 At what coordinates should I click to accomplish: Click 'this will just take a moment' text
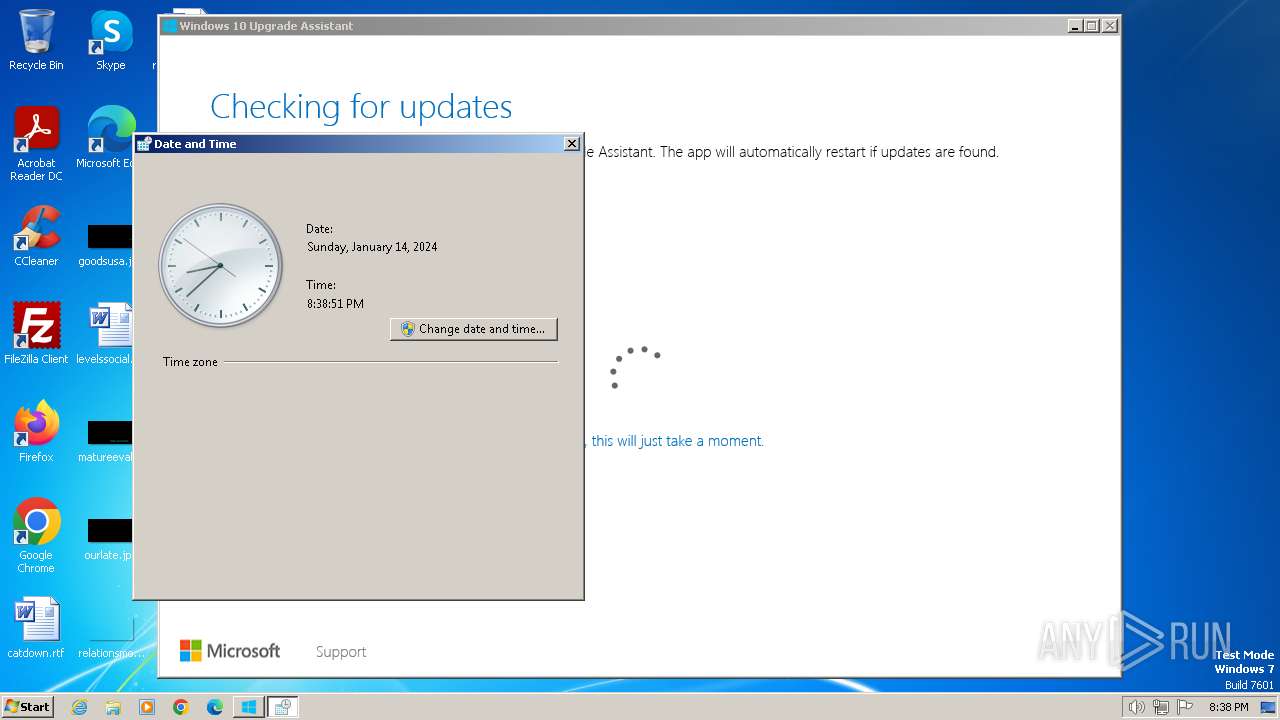click(677, 441)
